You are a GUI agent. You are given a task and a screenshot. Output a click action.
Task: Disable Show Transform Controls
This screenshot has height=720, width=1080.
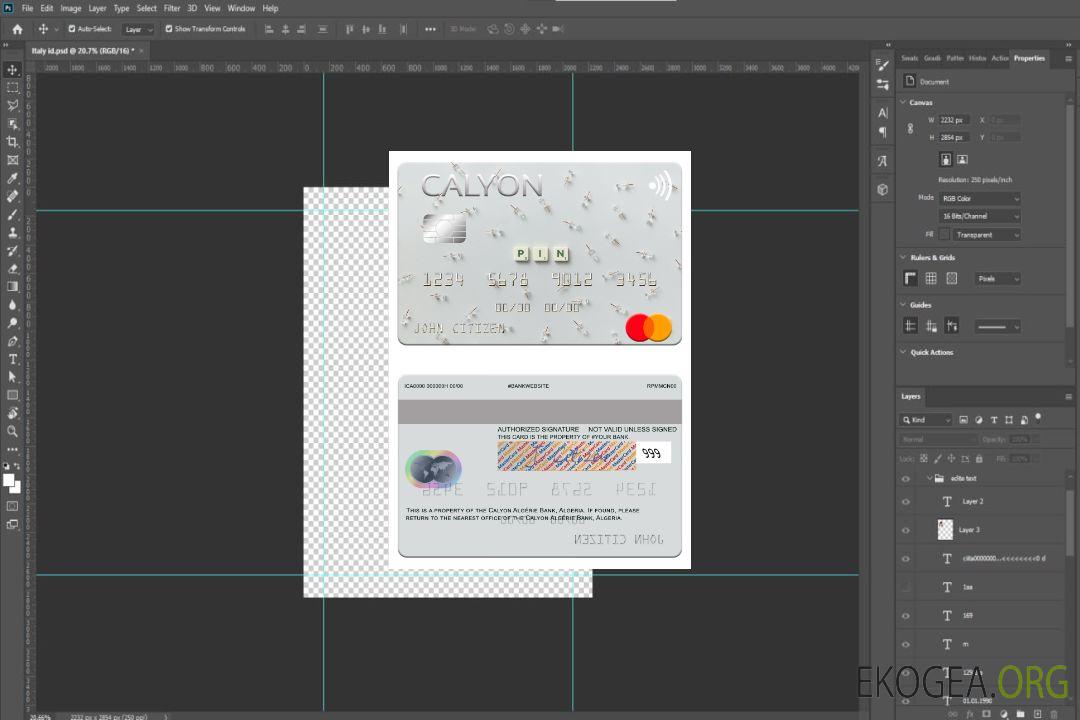coord(169,29)
